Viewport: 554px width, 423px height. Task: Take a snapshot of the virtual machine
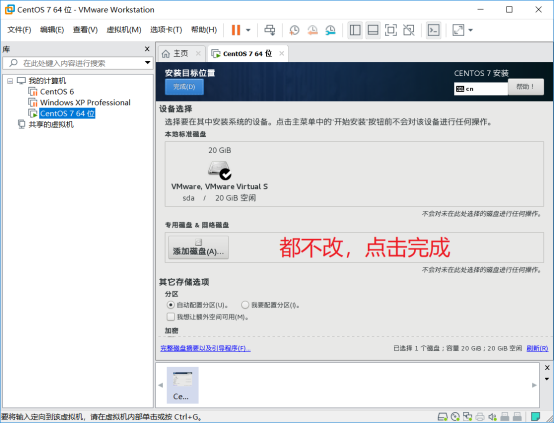tap(294, 30)
